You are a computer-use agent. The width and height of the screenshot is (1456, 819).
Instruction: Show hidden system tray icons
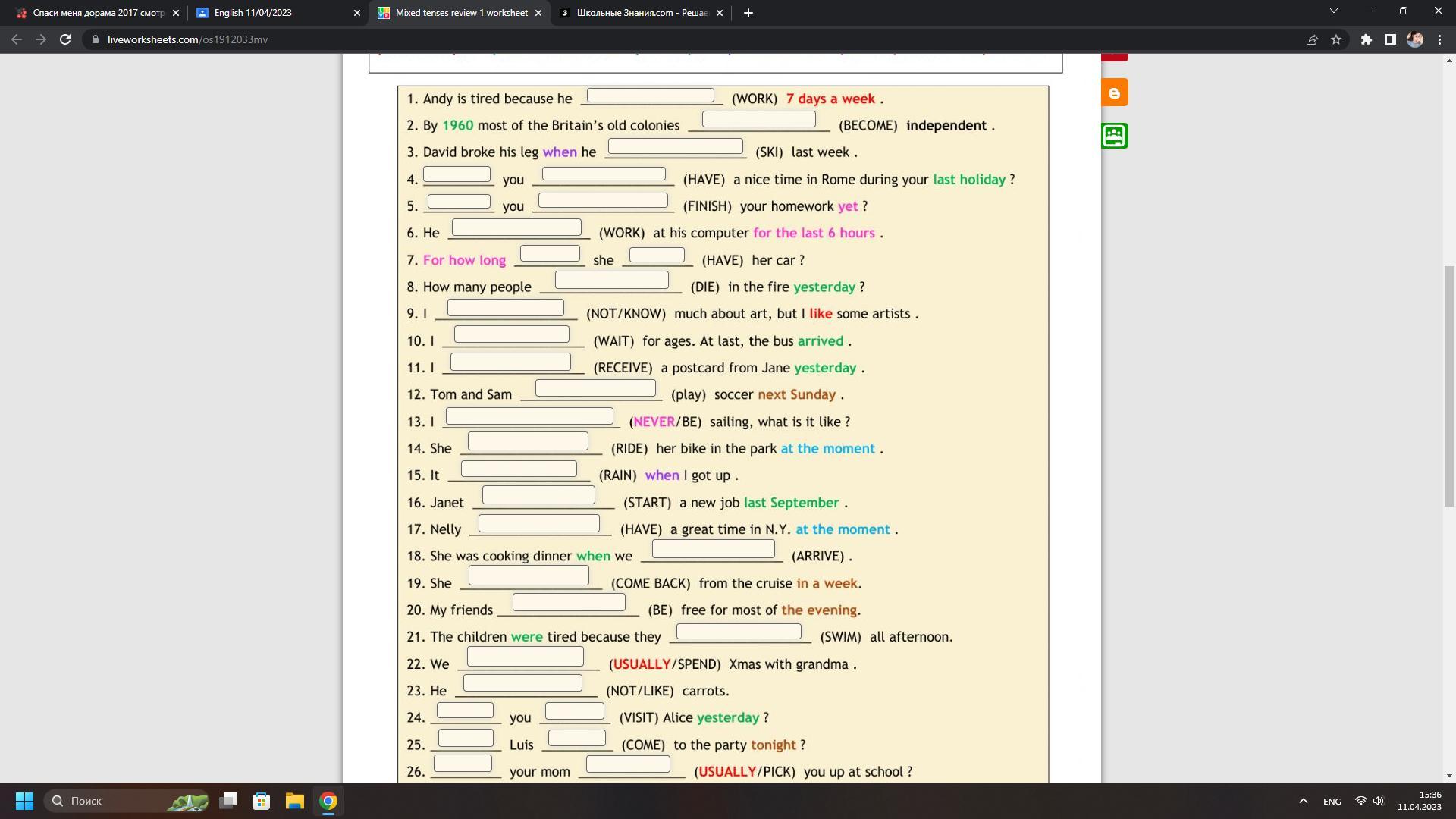coord(1303,801)
